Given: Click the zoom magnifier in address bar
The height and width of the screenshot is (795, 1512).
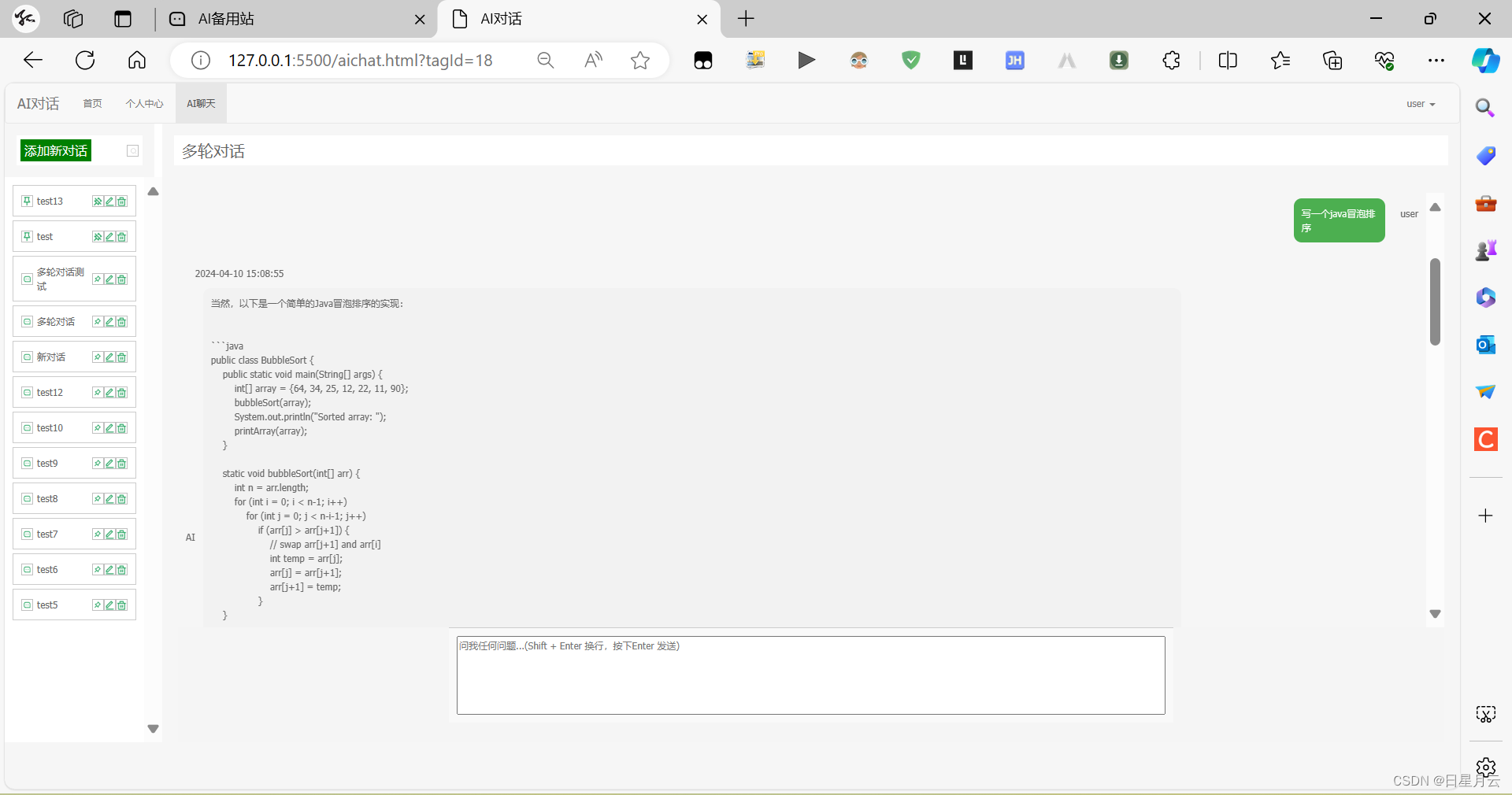Looking at the screenshot, I should click(x=546, y=61).
